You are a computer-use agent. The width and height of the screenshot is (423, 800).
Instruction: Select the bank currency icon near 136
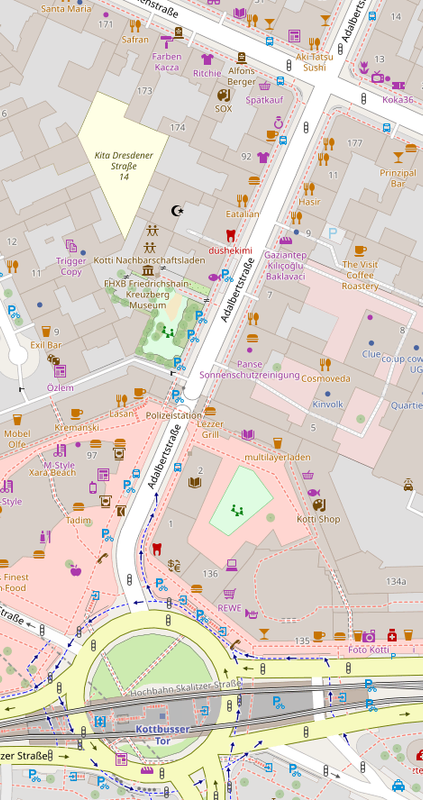click(174, 565)
